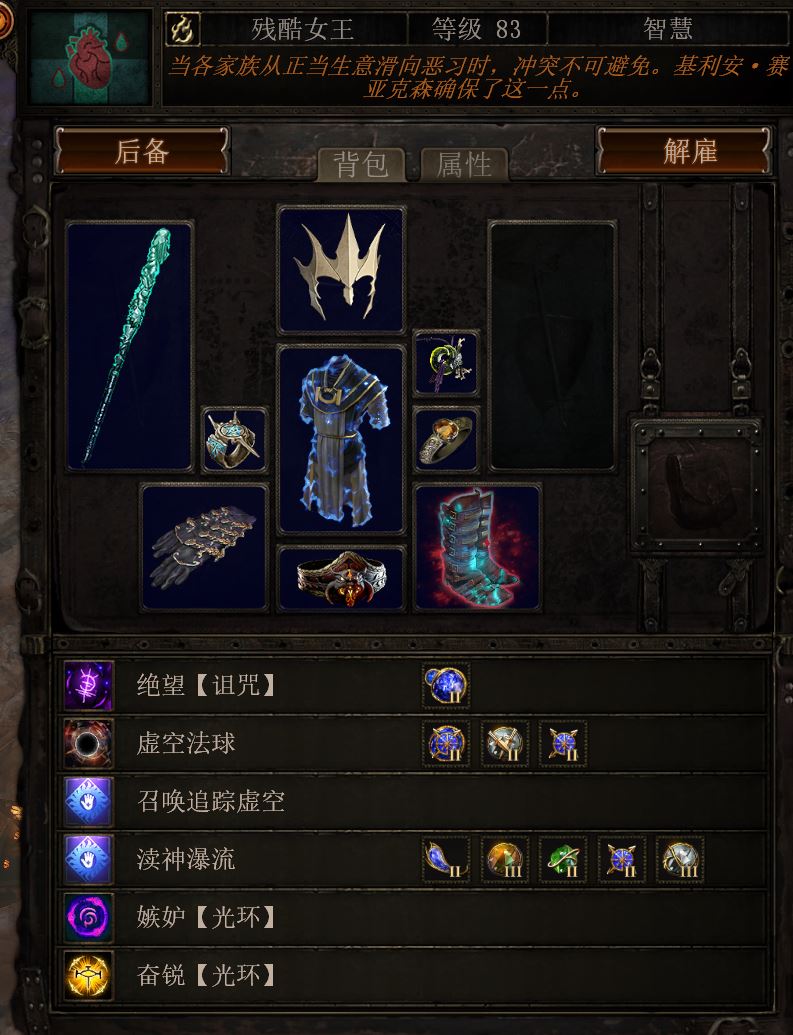Click the empty off-hand slot
The height and width of the screenshot is (1035, 793).
pyautogui.click(x=552, y=347)
